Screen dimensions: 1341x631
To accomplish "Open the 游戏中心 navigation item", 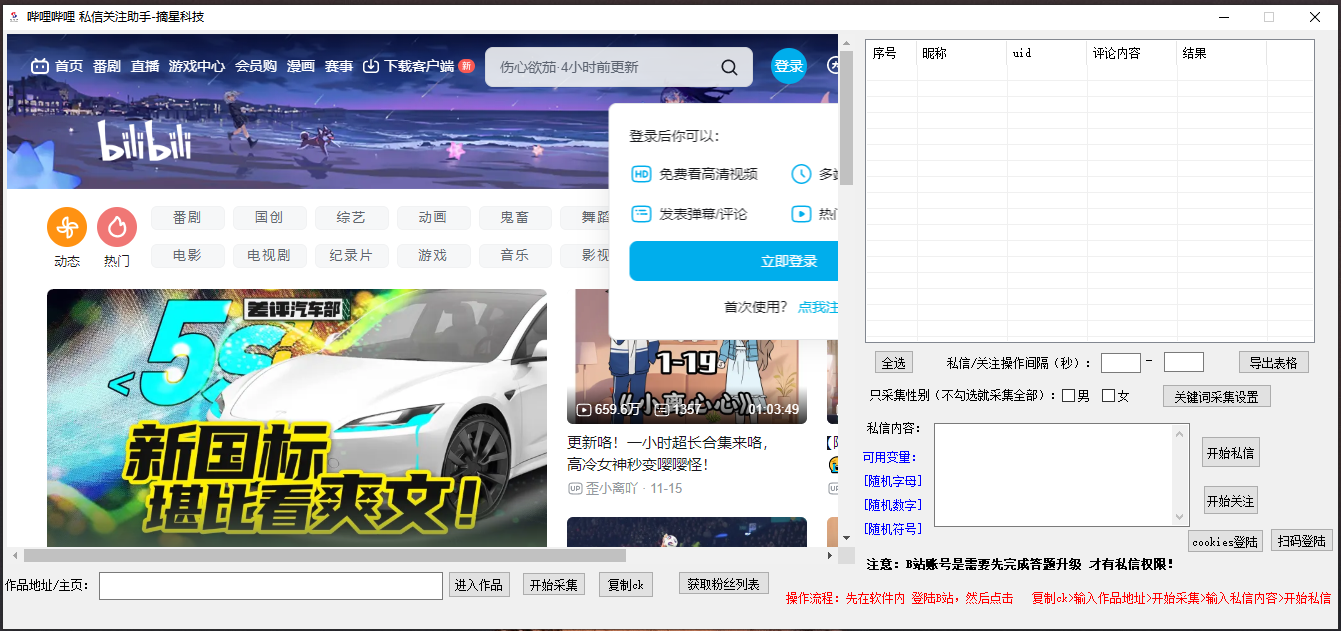I will click(x=196, y=66).
